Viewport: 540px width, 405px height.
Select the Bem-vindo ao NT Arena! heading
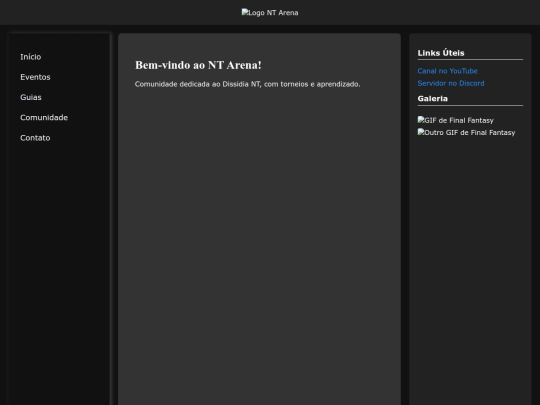tap(198, 65)
